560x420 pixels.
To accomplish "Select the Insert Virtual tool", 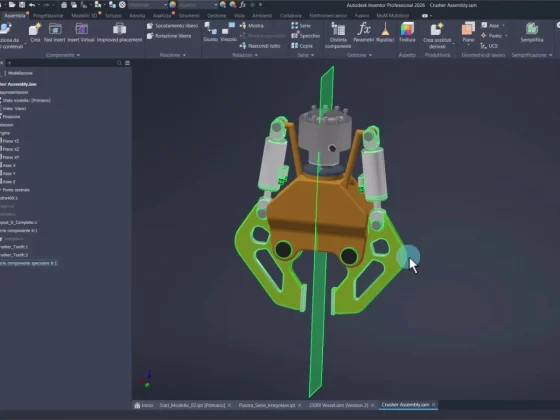I will [81, 32].
